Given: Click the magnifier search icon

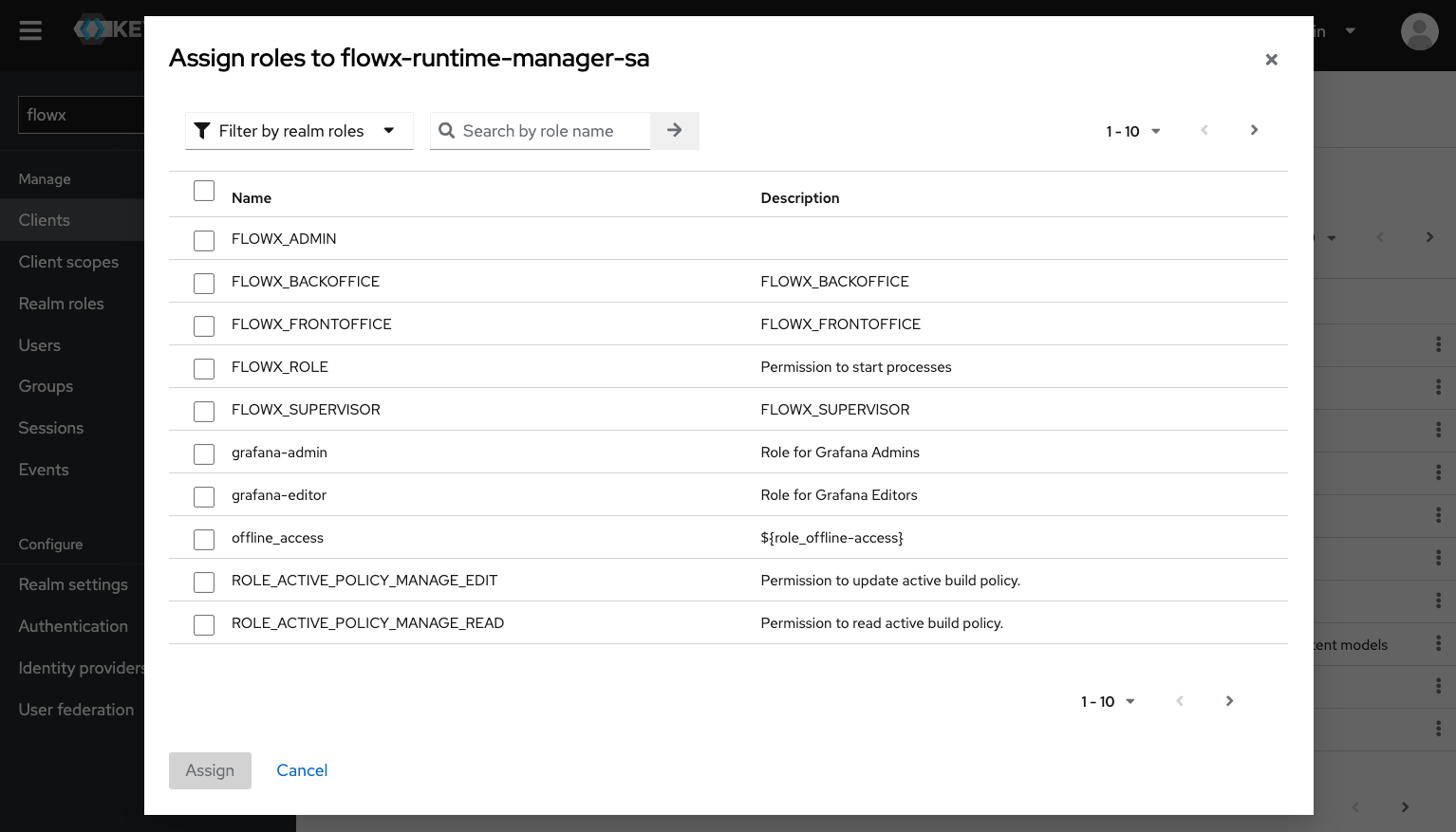Looking at the screenshot, I should [446, 131].
